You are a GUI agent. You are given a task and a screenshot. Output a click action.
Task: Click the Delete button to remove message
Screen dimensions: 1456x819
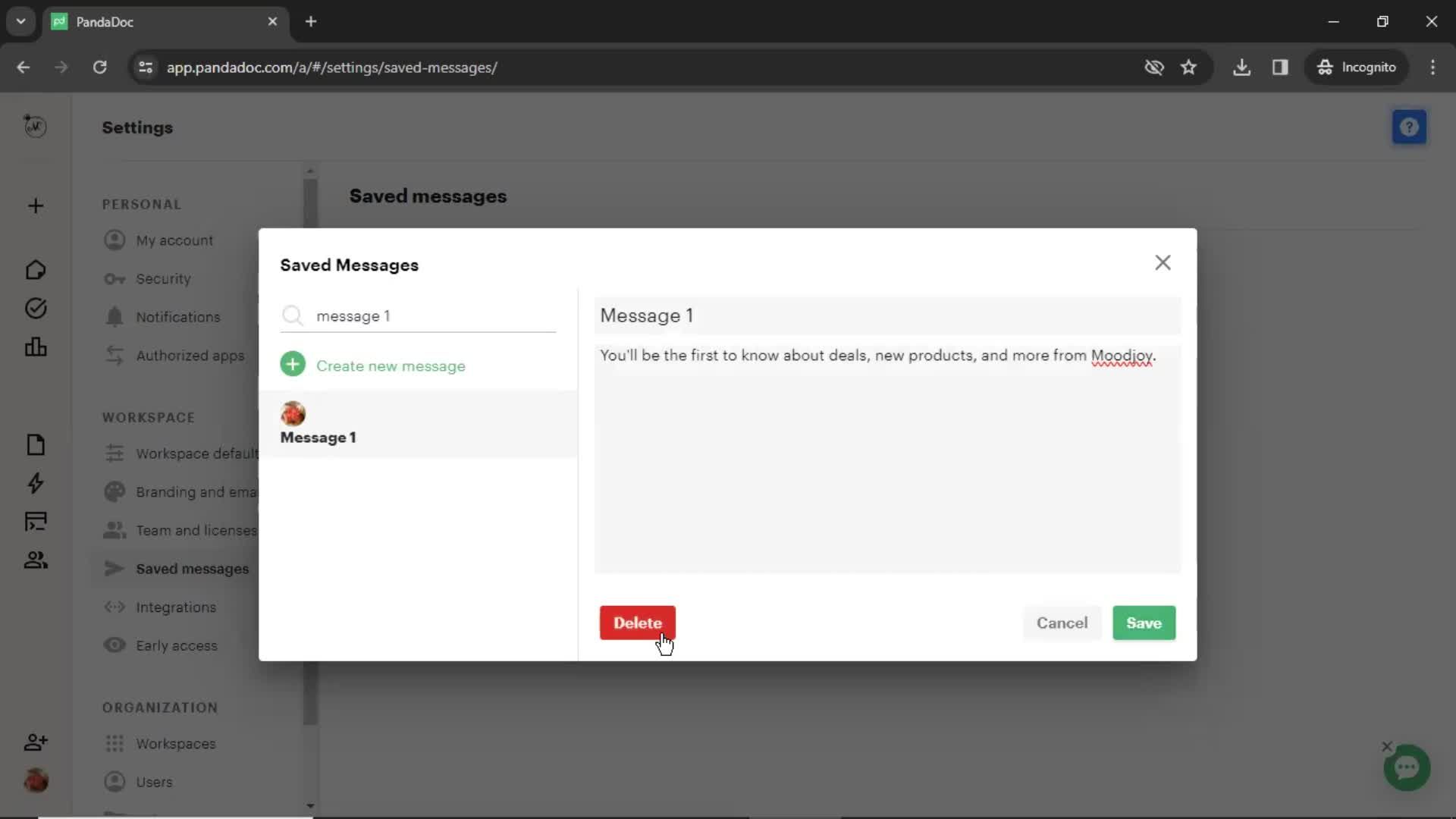pyautogui.click(x=638, y=623)
